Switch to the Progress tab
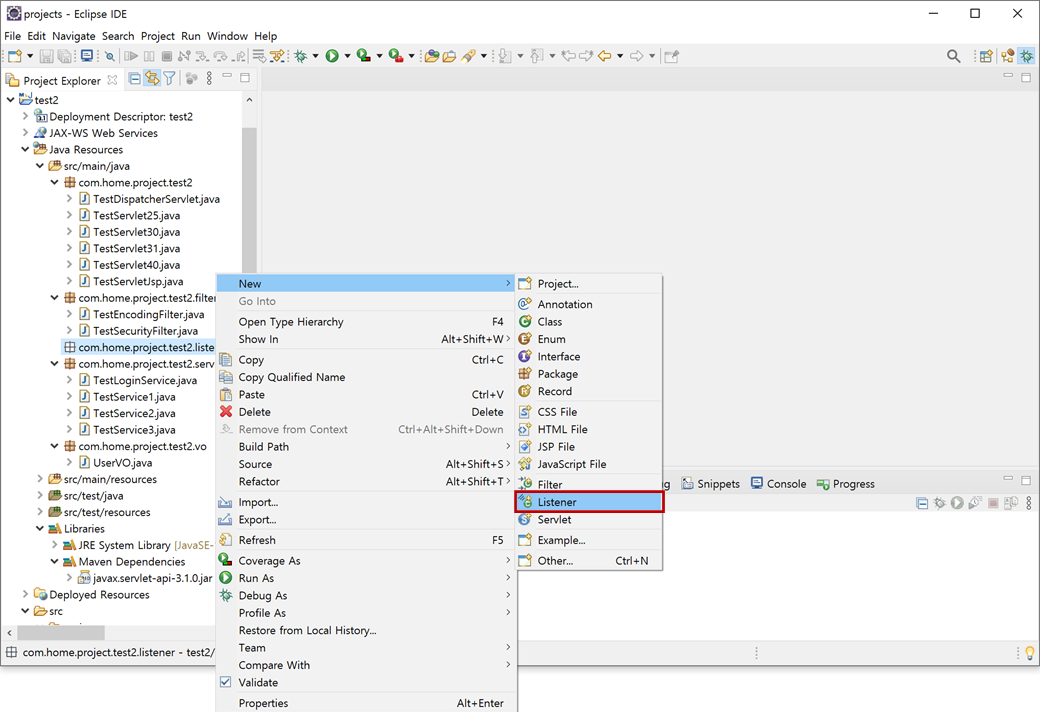The height and width of the screenshot is (712, 1040). 846,484
